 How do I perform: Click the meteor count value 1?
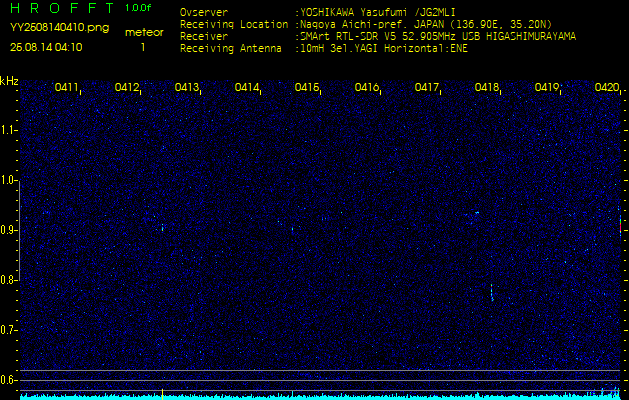tap(142, 48)
